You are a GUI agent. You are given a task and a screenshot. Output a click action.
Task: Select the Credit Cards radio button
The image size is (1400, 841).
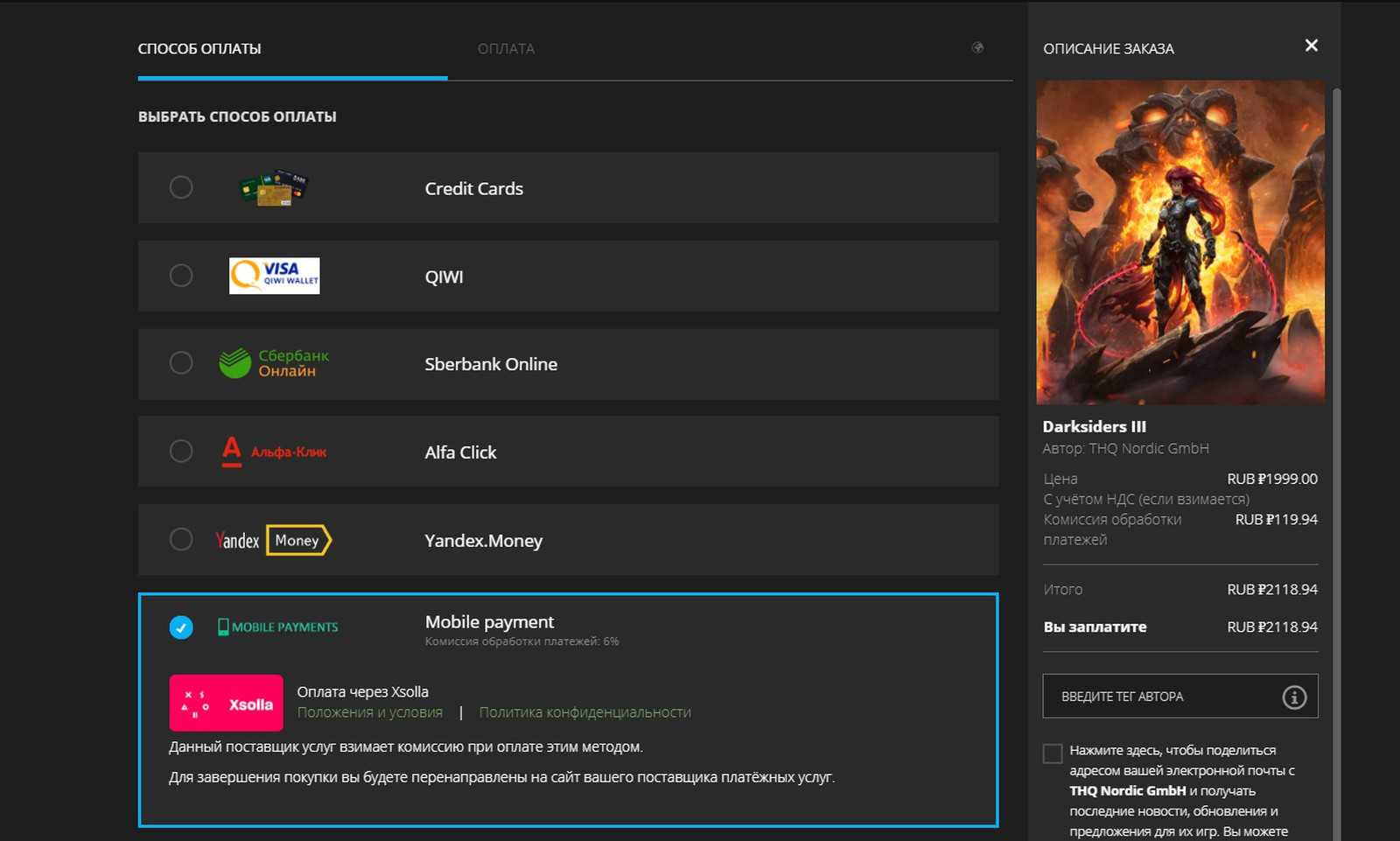(x=181, y=187)
